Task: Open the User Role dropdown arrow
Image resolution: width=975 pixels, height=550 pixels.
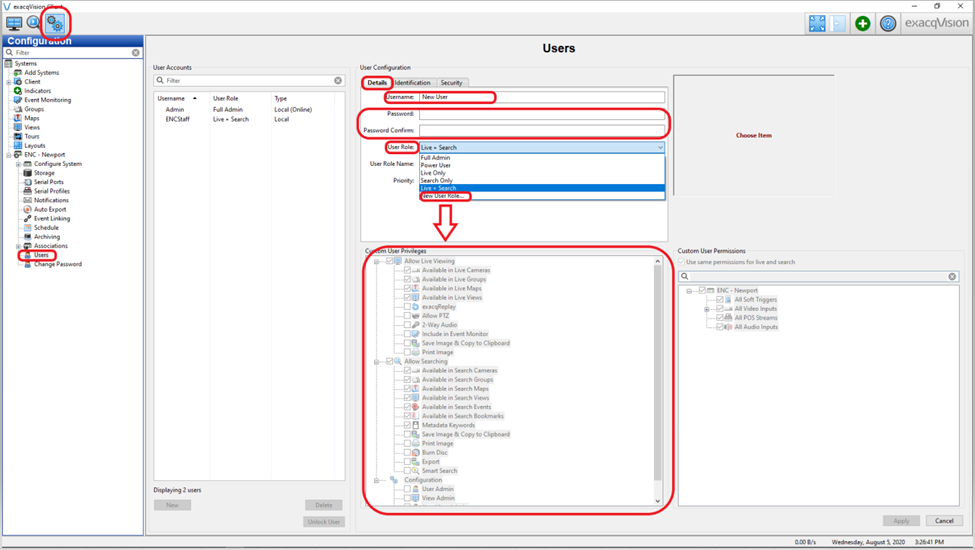Action: click(x=659, y=147)
